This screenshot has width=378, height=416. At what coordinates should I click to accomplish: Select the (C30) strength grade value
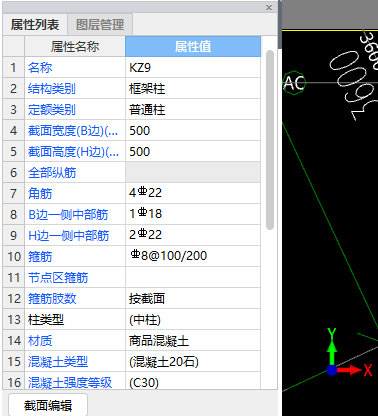pyautogui.click(x=193, y=381)
